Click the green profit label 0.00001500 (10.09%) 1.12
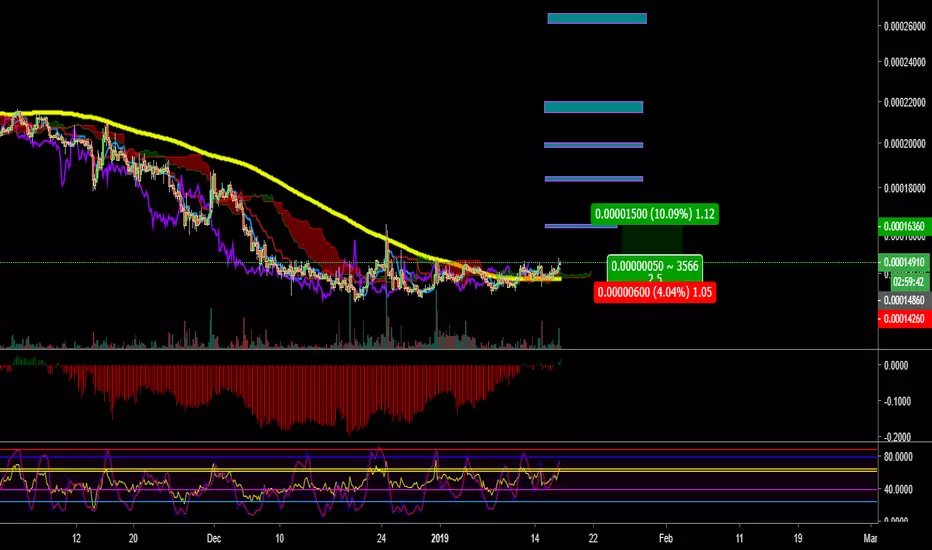This screenshot has width=932, height=550. [654, 214]
